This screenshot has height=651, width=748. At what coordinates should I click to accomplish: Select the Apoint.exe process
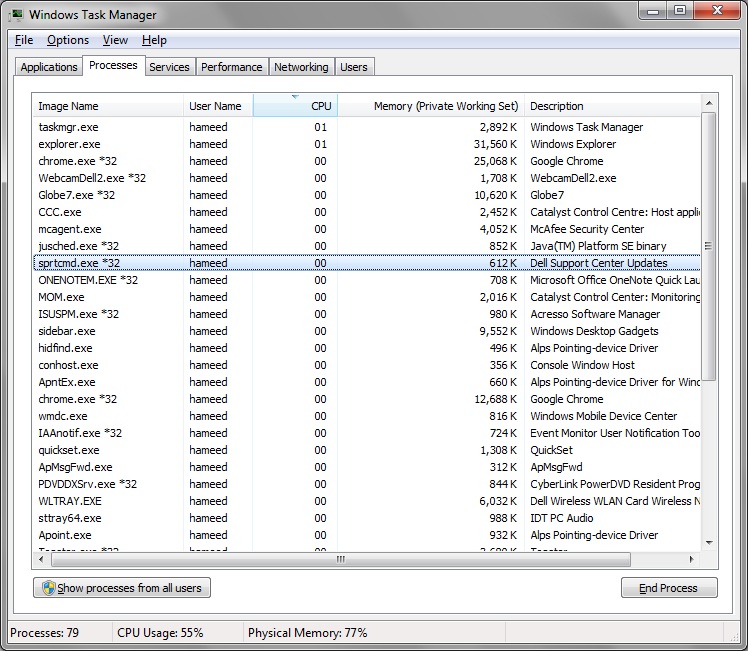(x=367, y=535)
